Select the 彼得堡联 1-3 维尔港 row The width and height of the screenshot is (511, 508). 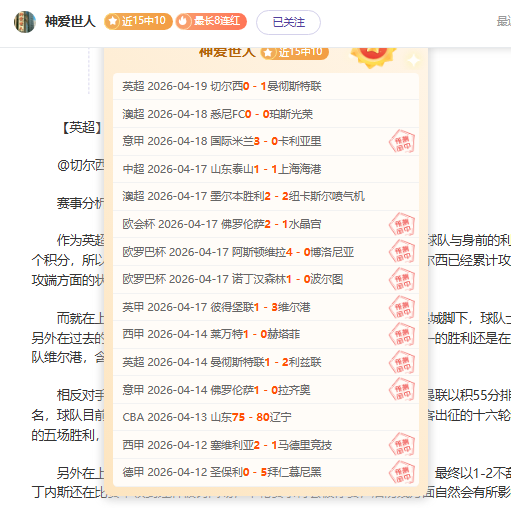pyautogui.click(x=266, y=307)
